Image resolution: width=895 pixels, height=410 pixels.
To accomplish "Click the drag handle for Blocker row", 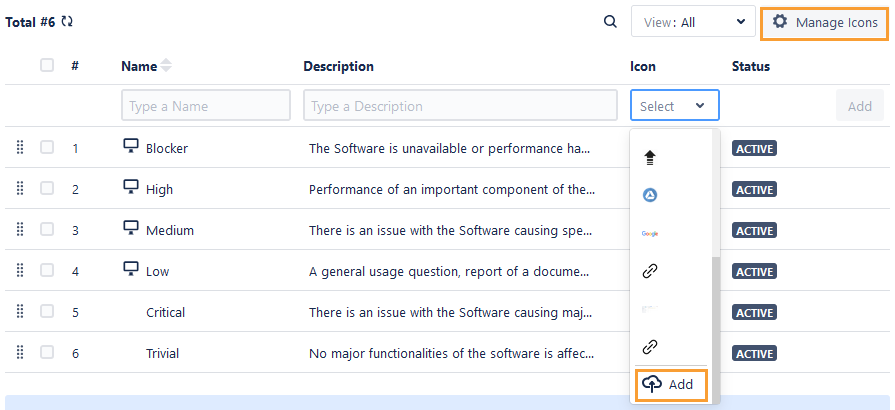I will (x=19, y=148).
